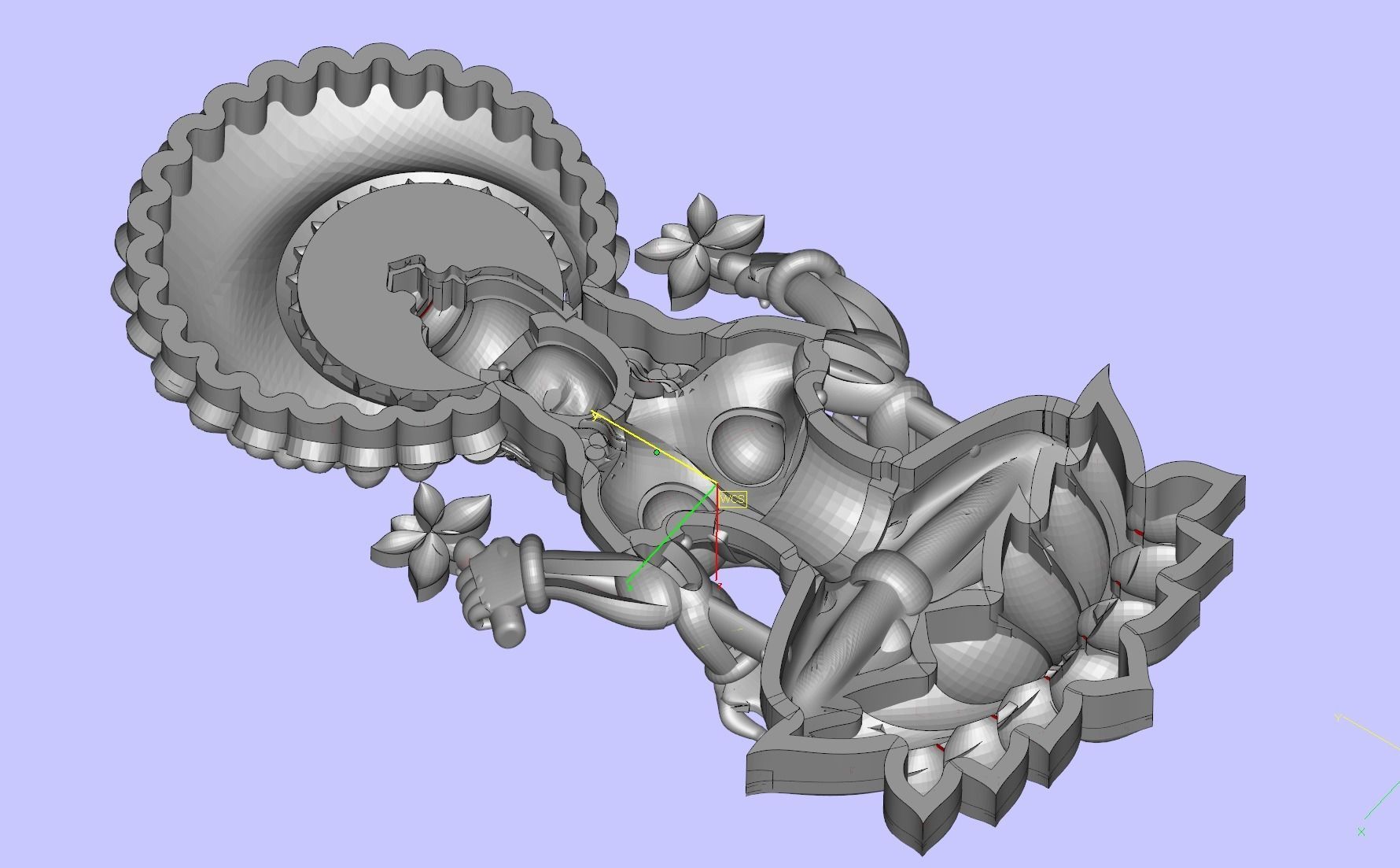Click the green X axis line of WCS
This screenshot has height=868, width=1400.
(672, 535)
